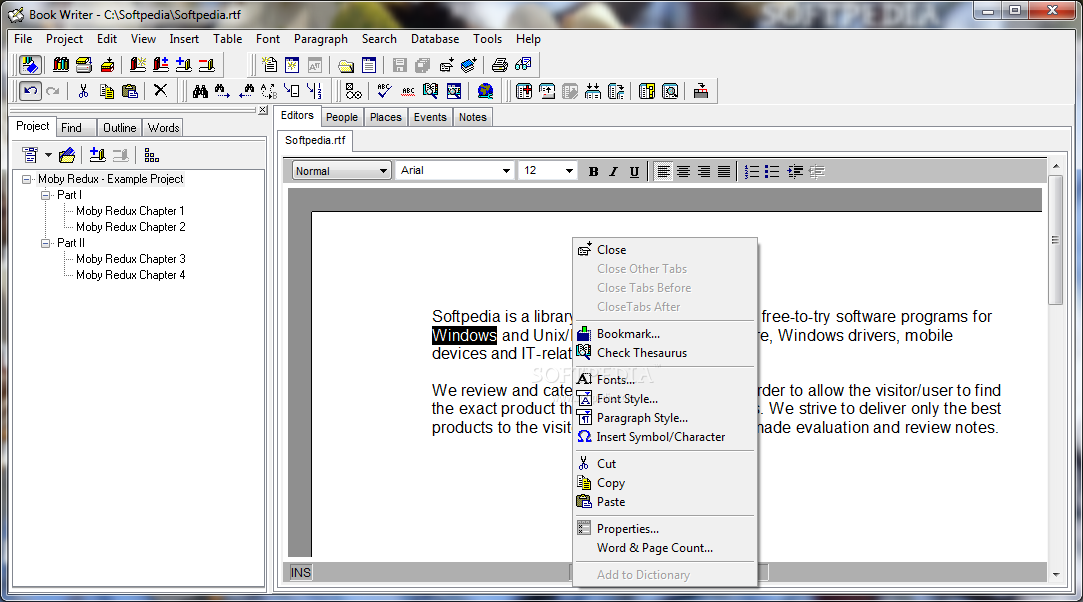Close the left Project panel with X
Image resolution: width=1083 pixels, height=602 pixels.
pyautogui.click(x=263, y=110)
